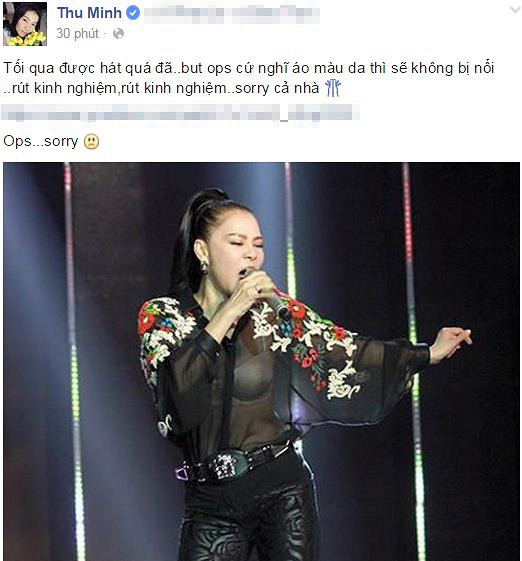The image size is (522, 561).
Task: Open Thu Minh's profile name link
Action: [89, 13]
